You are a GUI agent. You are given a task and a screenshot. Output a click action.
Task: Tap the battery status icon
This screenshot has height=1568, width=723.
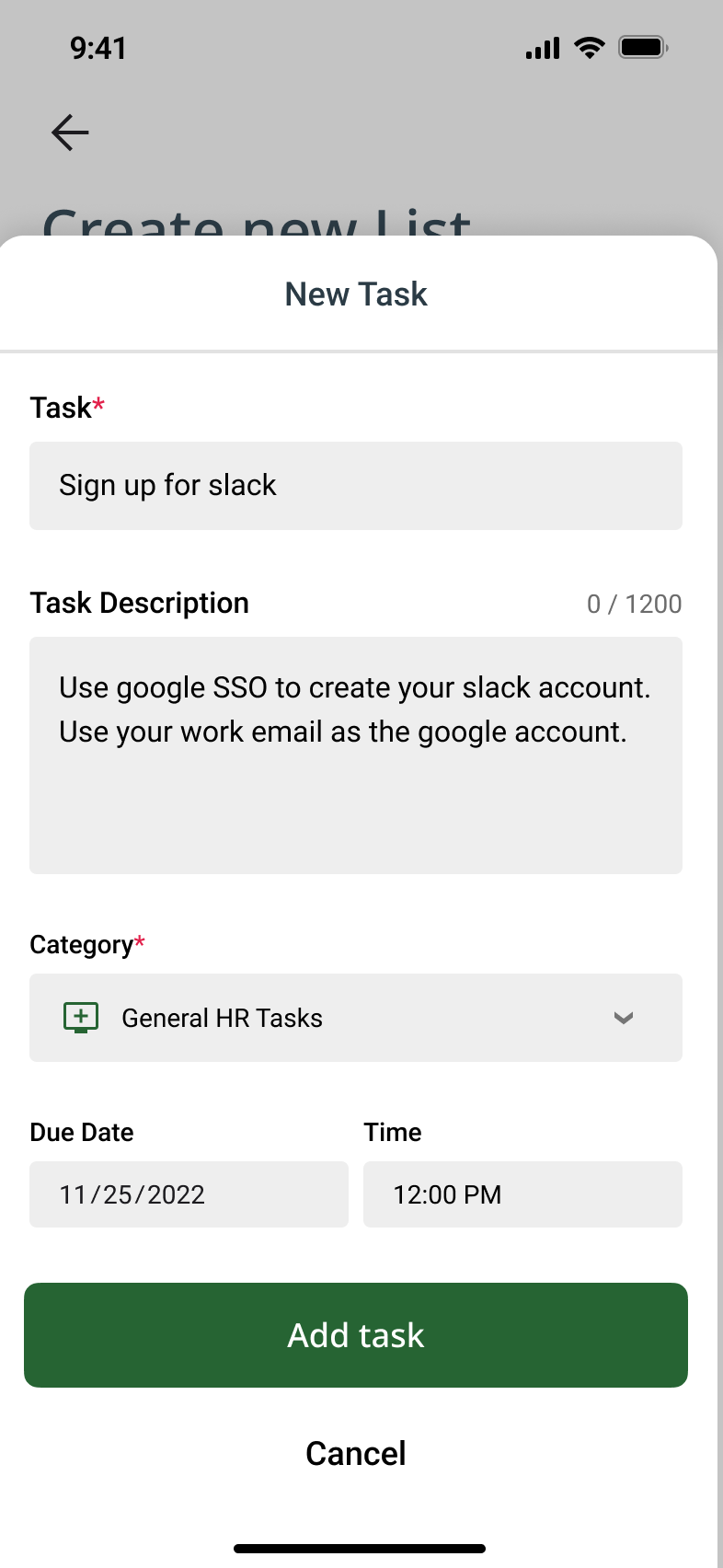point(643,48)
